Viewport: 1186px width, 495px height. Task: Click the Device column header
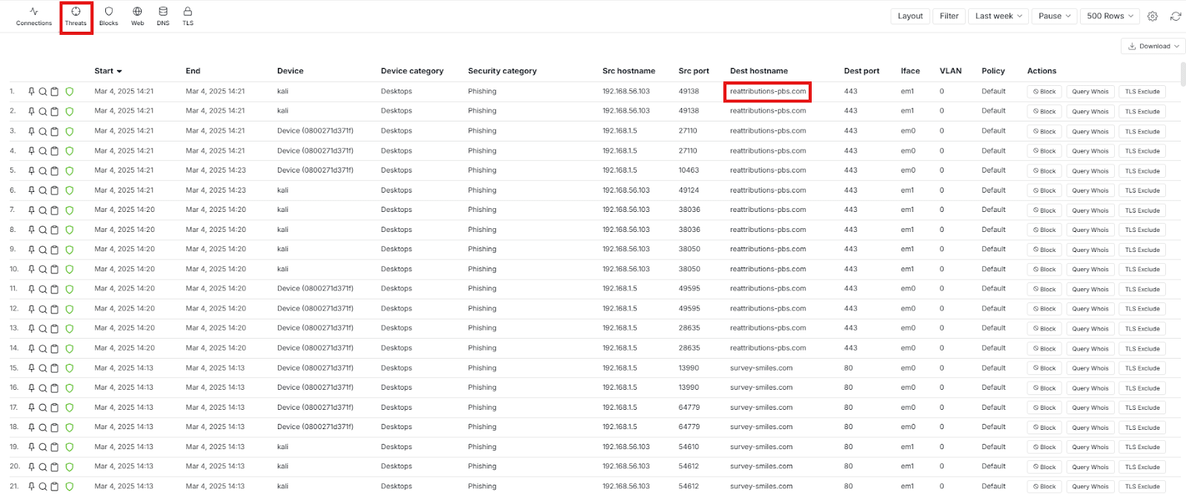(x=290, y=71)
